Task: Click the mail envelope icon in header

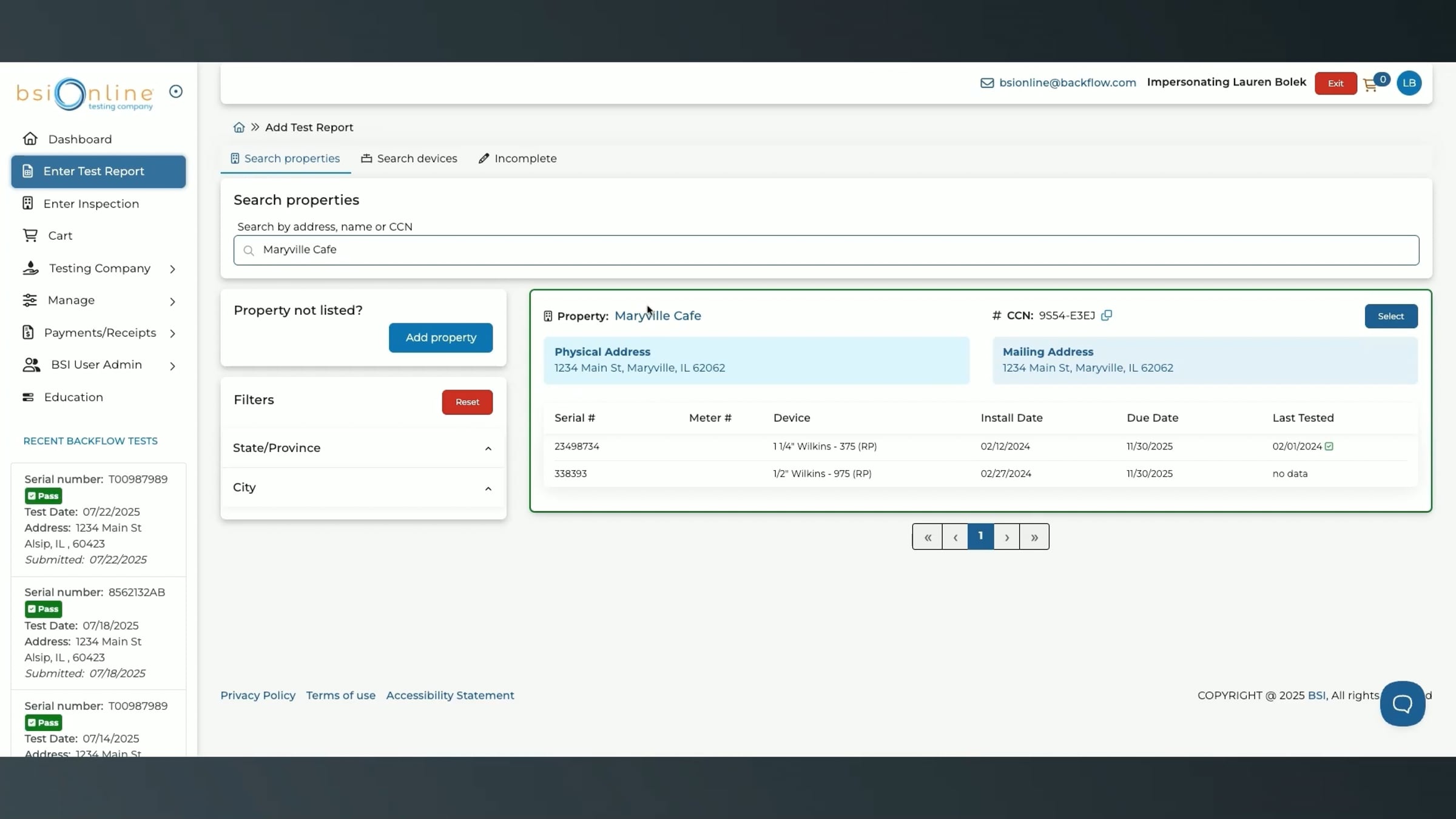Action: click(x=987, y=83)
